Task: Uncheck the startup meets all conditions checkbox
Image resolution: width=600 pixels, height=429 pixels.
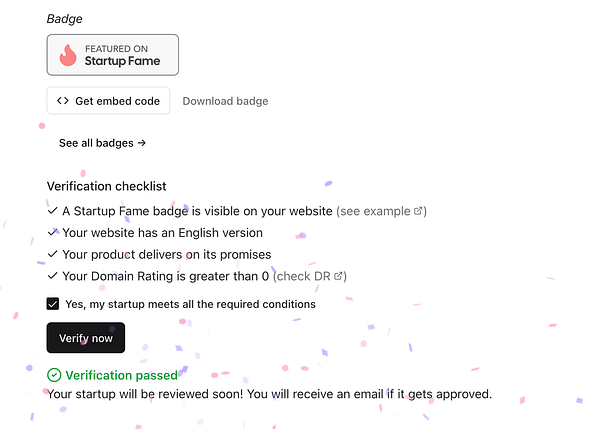Action: [x=53, y=304]
